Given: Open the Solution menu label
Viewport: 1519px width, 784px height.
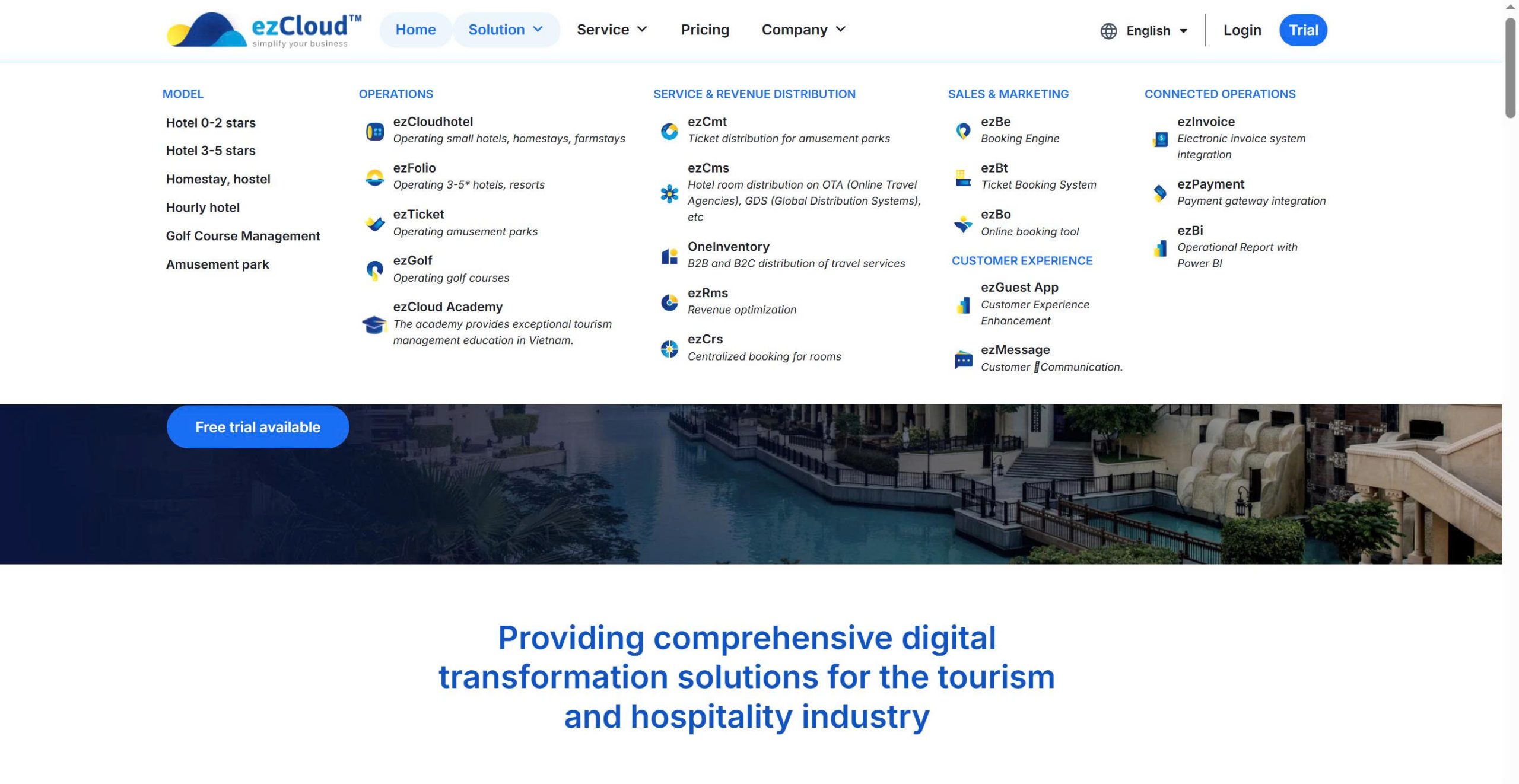Looking at the screenshot, I should (x=497, y=30).
